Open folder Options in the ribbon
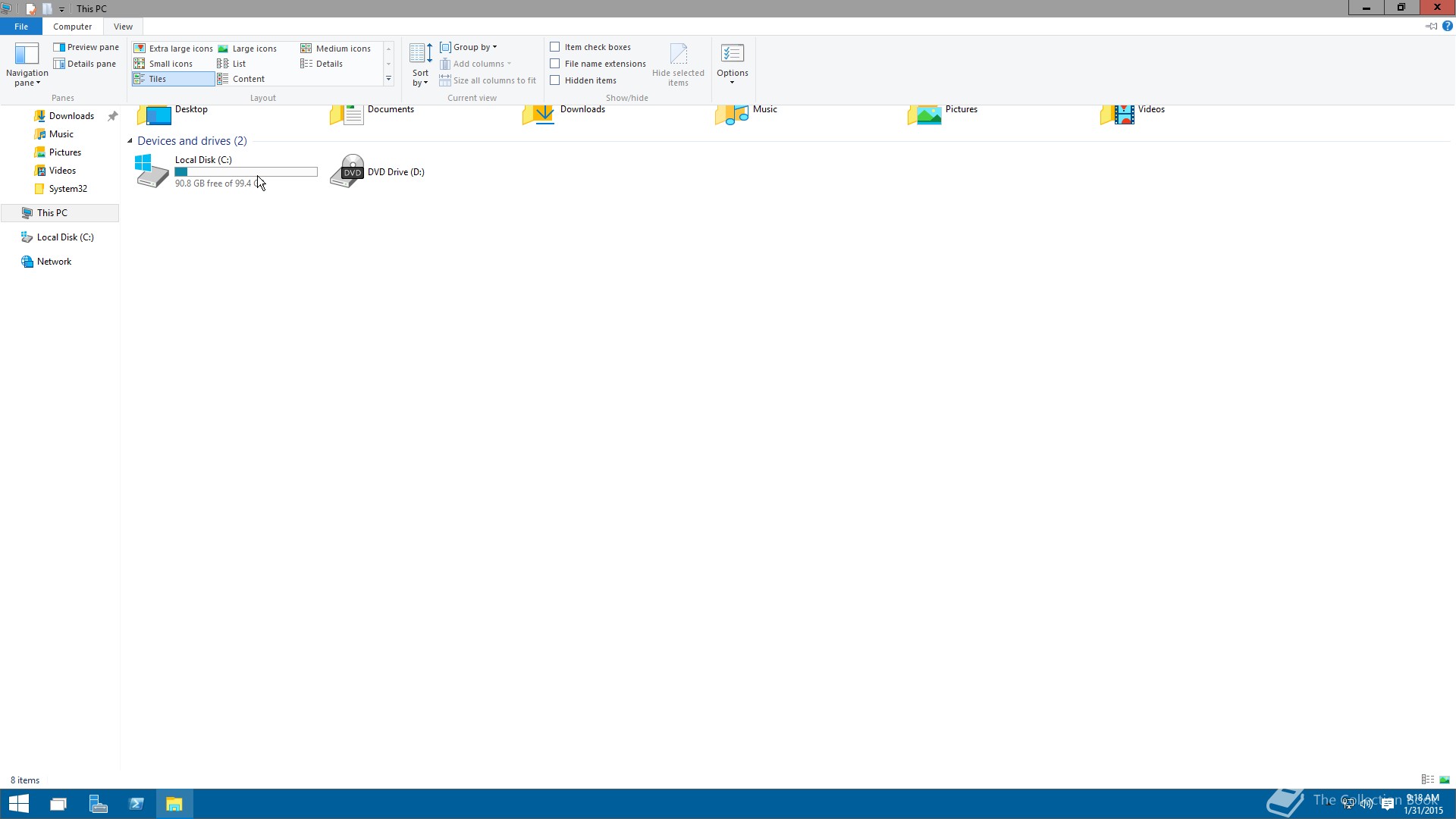 click(732, 61)
